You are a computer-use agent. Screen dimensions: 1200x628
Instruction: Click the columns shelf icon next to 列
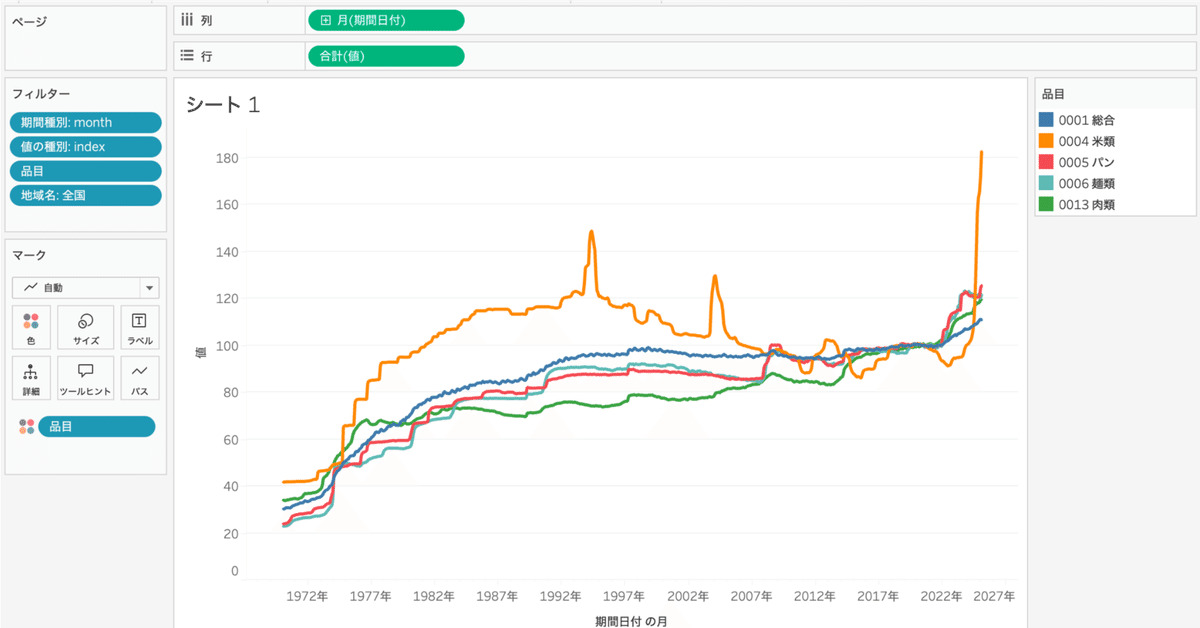point(186,19)
